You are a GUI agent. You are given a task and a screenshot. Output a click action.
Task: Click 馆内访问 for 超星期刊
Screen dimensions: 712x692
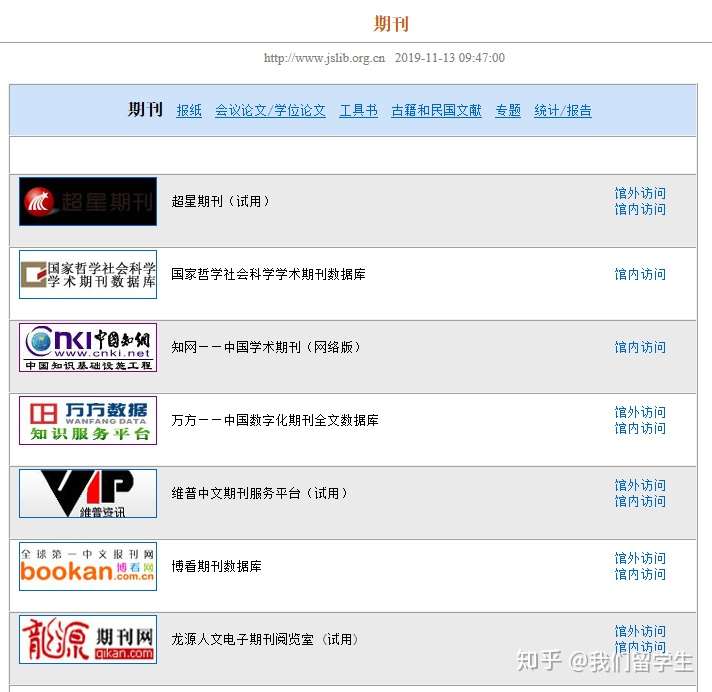pyautogui.click(x=640, y=209)
